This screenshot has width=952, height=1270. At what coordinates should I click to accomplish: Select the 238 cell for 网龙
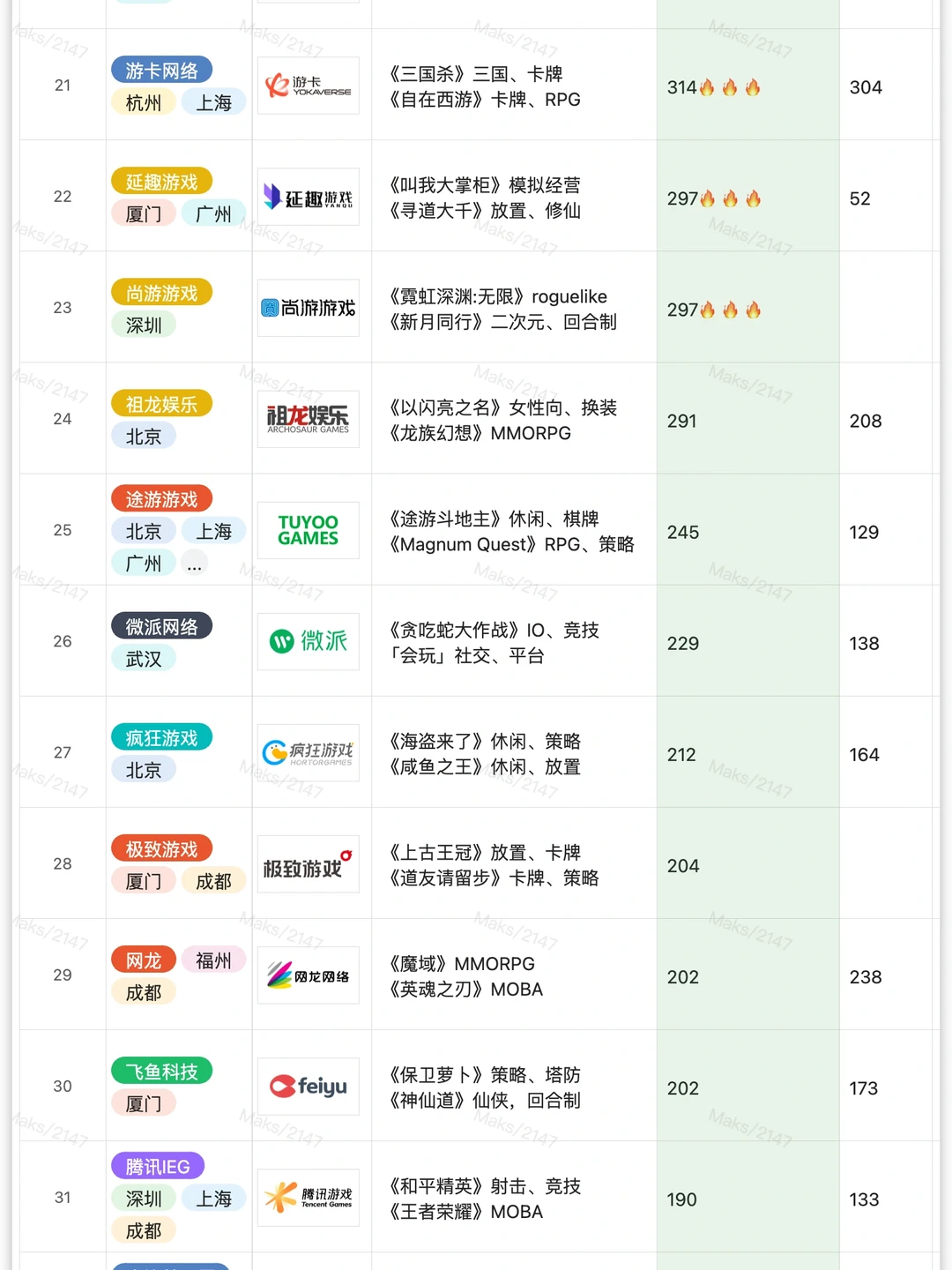click(886, 975)
